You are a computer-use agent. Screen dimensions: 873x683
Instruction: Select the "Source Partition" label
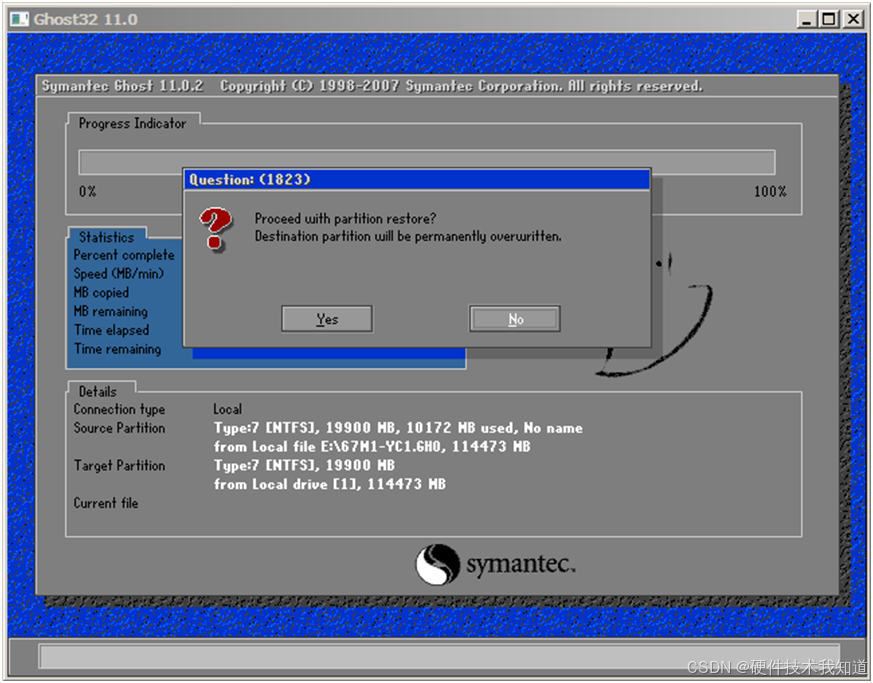[119, 428]
